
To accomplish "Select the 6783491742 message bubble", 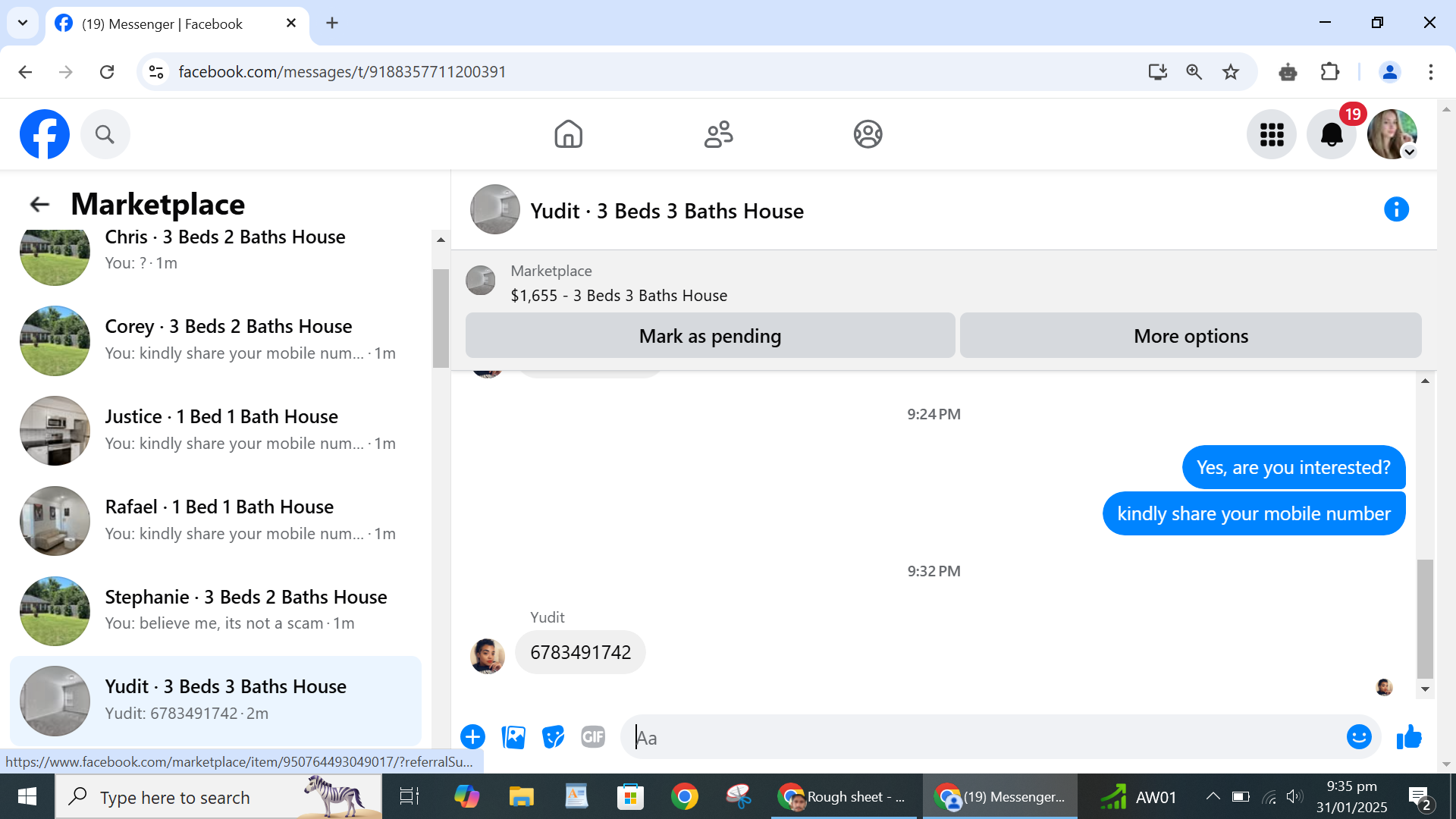I will click(x=580, y=652).
